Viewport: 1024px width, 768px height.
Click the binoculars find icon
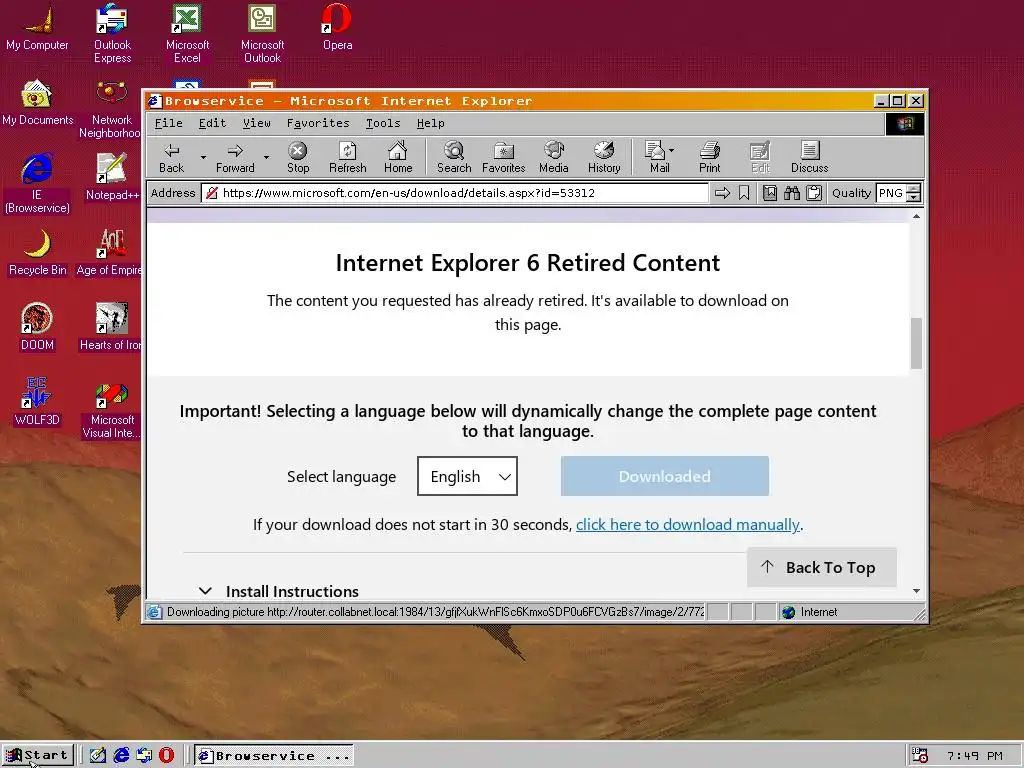[x=792, y=193]
